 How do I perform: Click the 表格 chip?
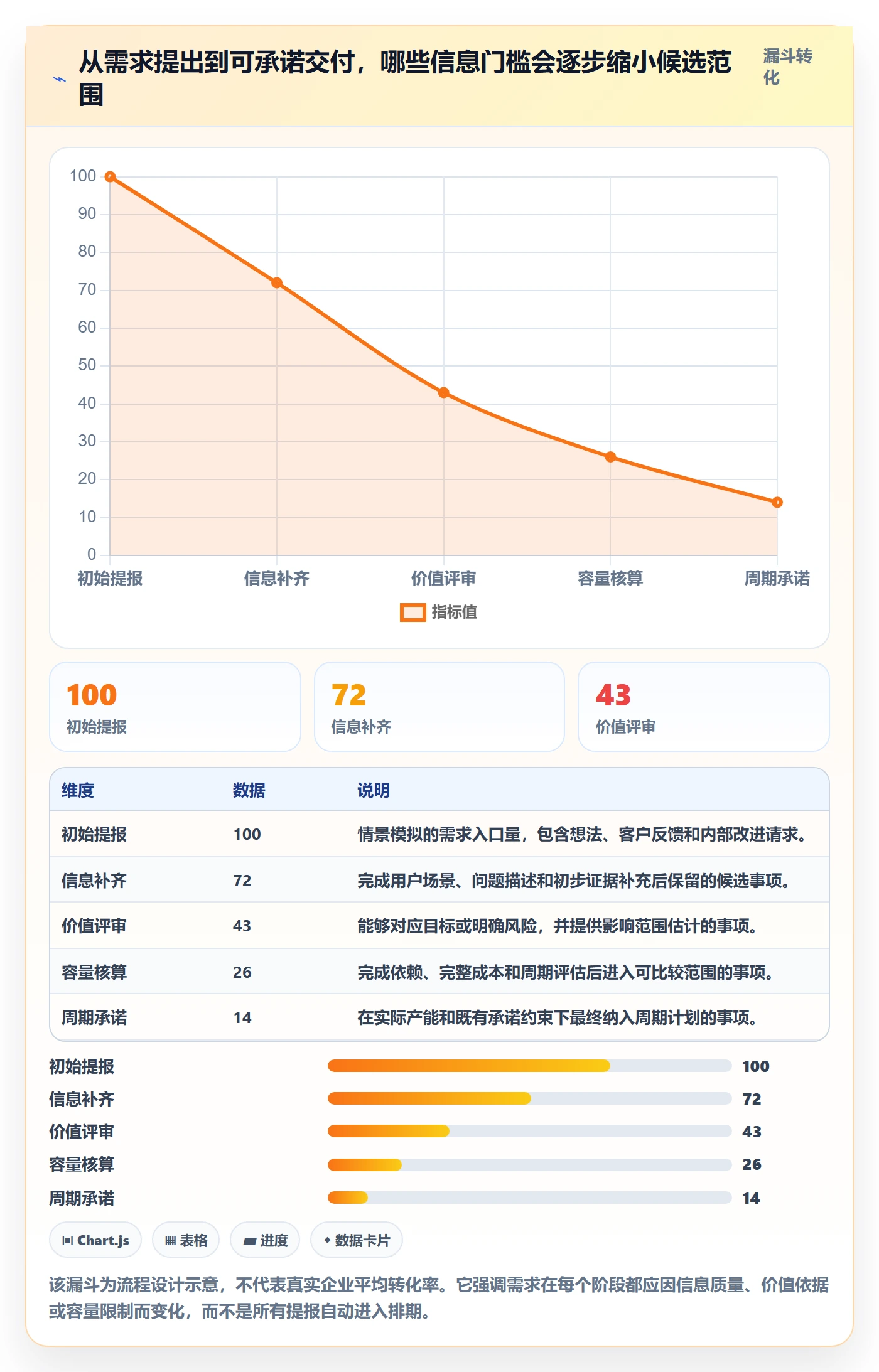point(186,1240)
